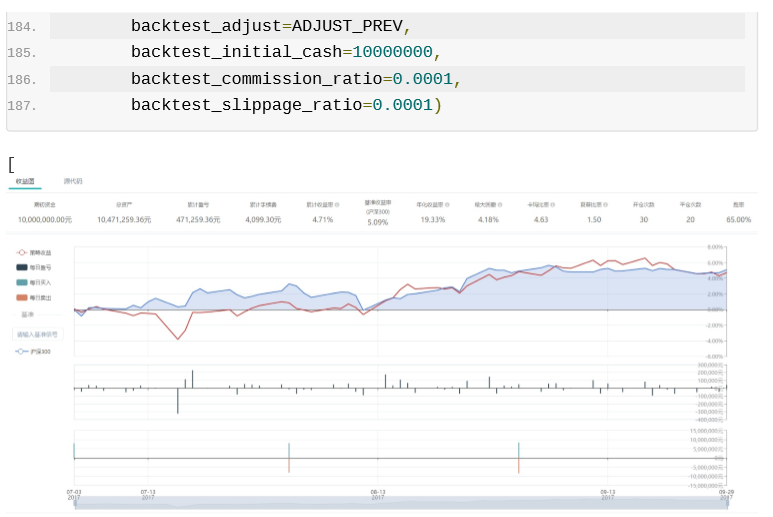Click the 胜率 65.00% statistic
The height and width of the screenshot is (517, 773).
[x=738, y=219]
